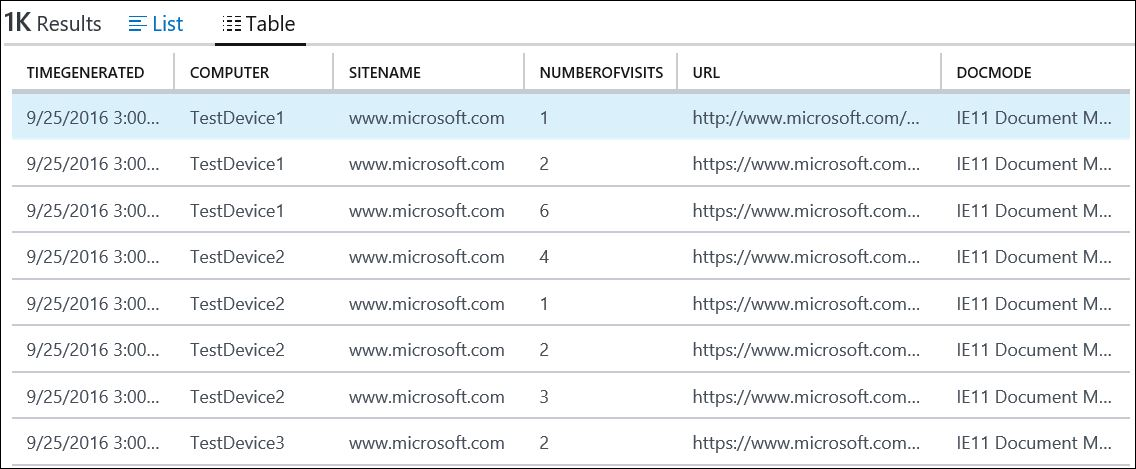The height and width of the screenshot is (469, 1136).
Task: Select the TestDevice1 row with 2 visits
Action: [x=543, y=164]
